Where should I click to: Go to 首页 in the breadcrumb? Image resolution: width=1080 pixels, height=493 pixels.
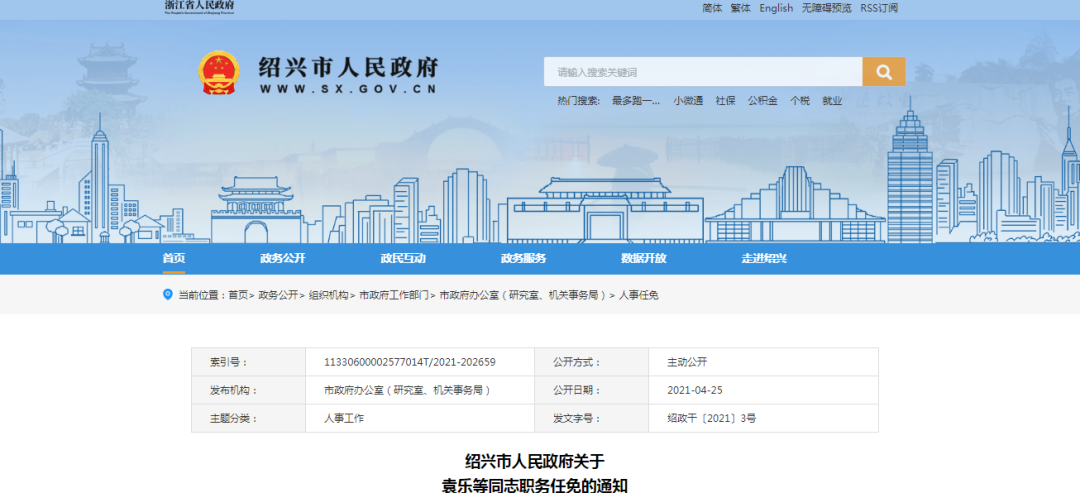click(238, 295)
